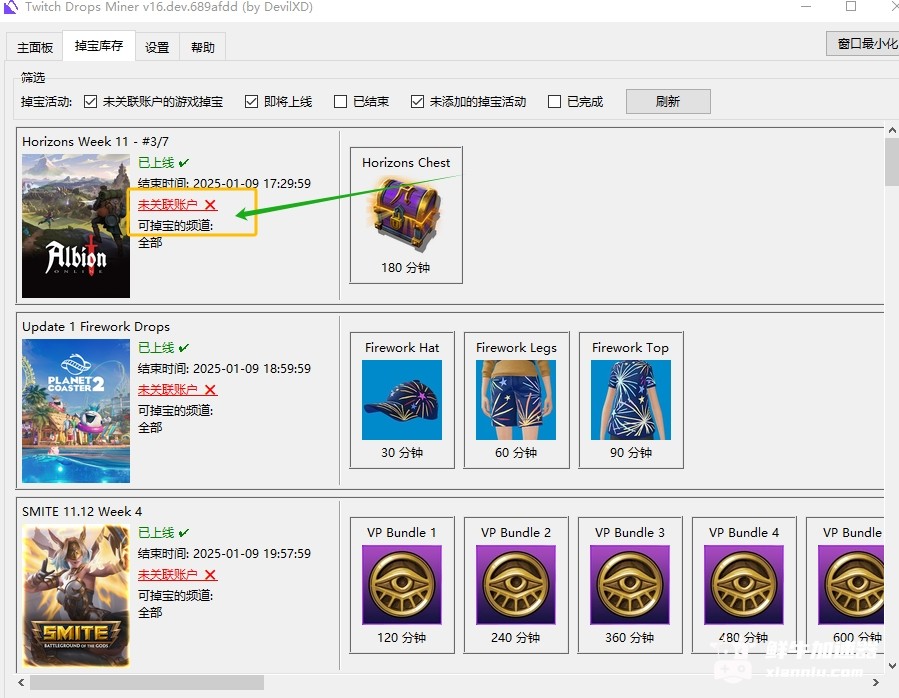Open the 帮助 tab

(202, 47)
